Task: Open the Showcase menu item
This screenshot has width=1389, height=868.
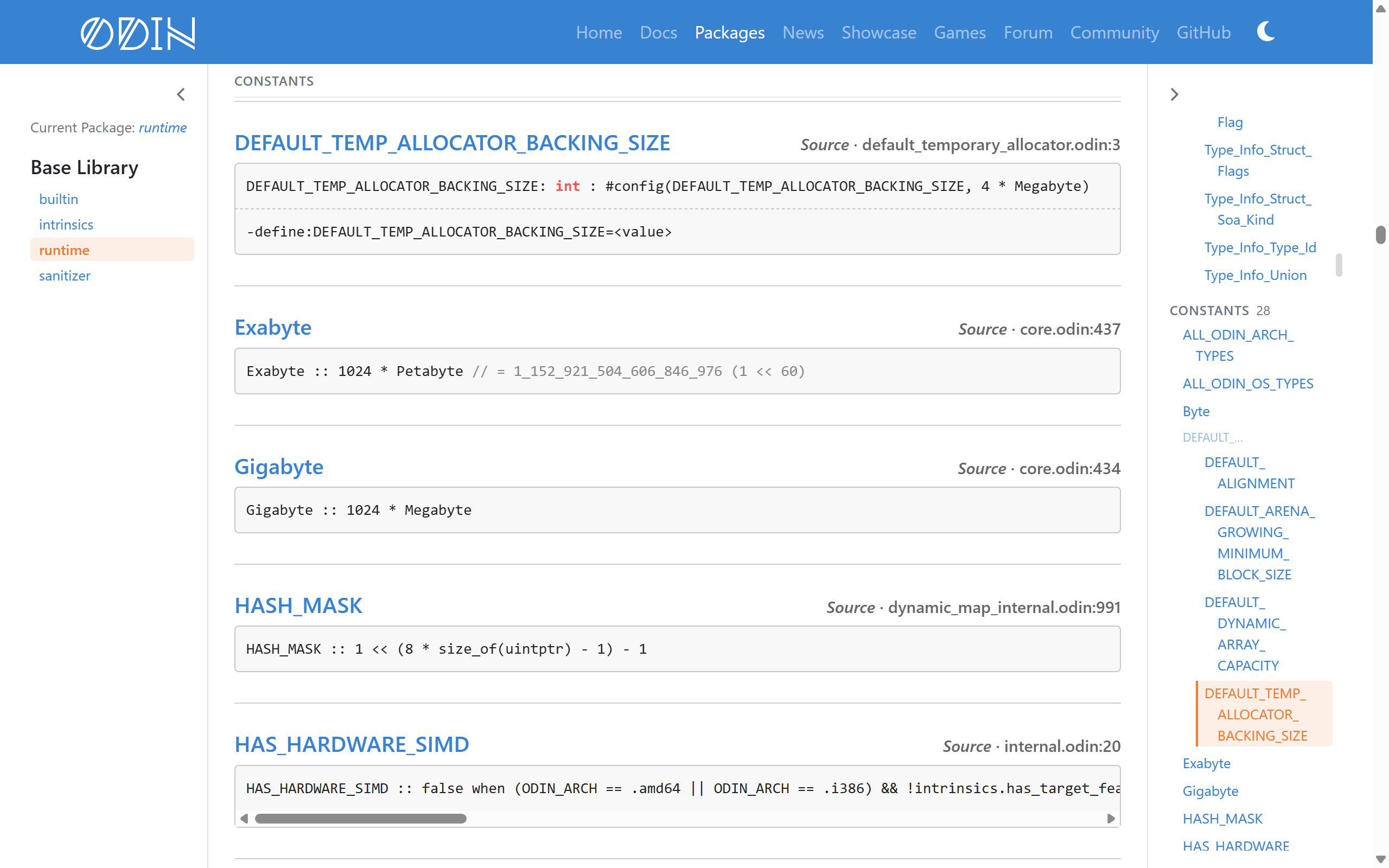Action: [x=879, y=33]
